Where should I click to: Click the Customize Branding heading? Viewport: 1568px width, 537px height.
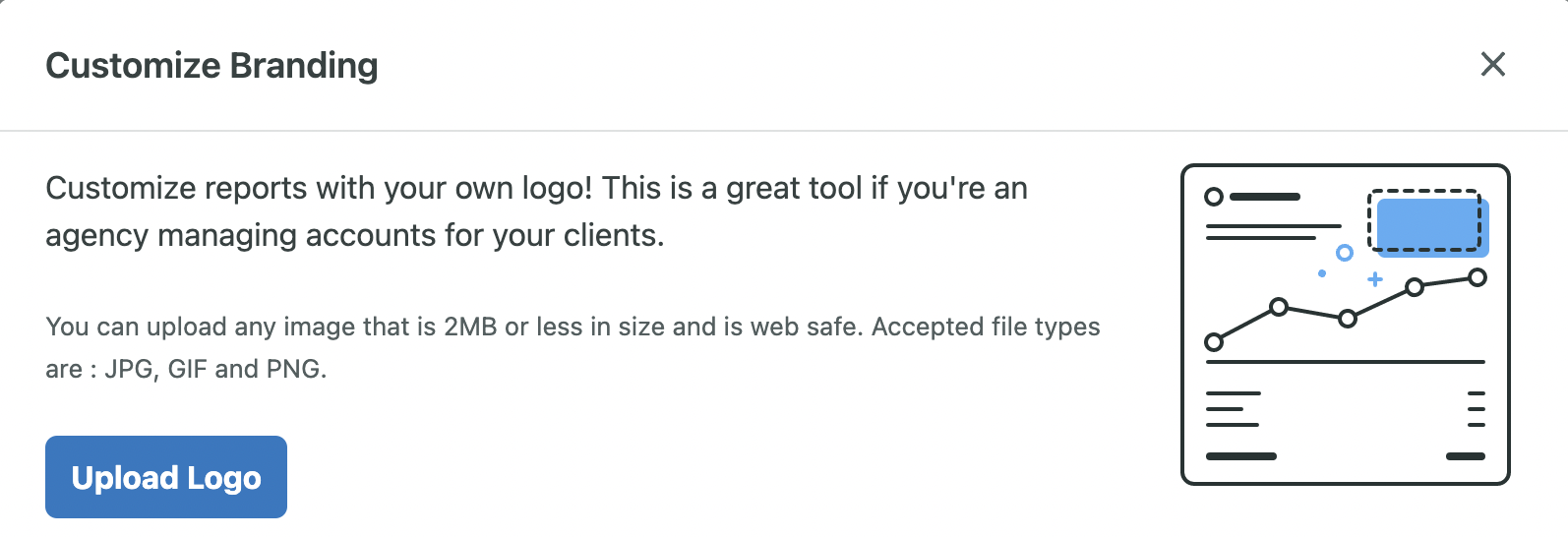click(211, 65)
